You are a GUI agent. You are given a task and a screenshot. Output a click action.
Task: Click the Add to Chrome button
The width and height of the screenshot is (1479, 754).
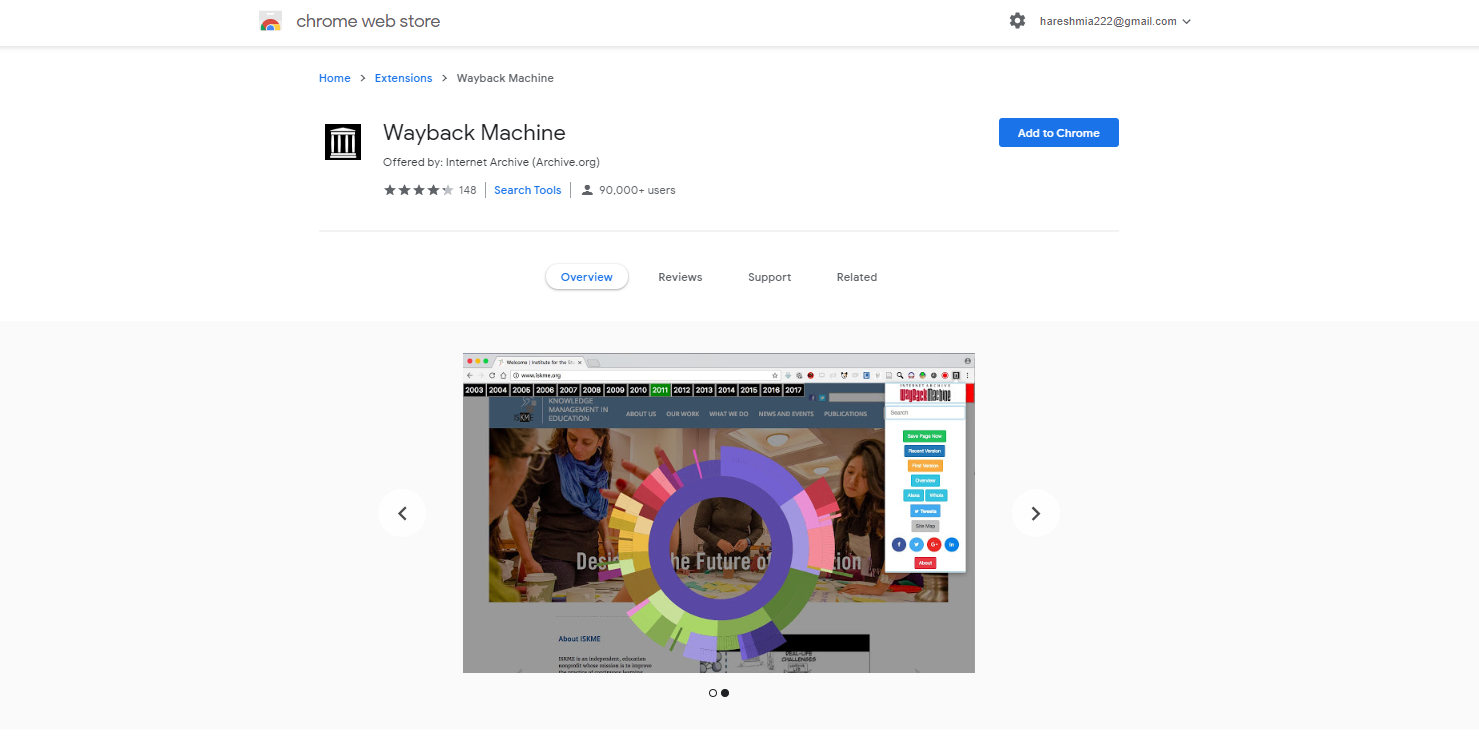[x=1059, y=133]
